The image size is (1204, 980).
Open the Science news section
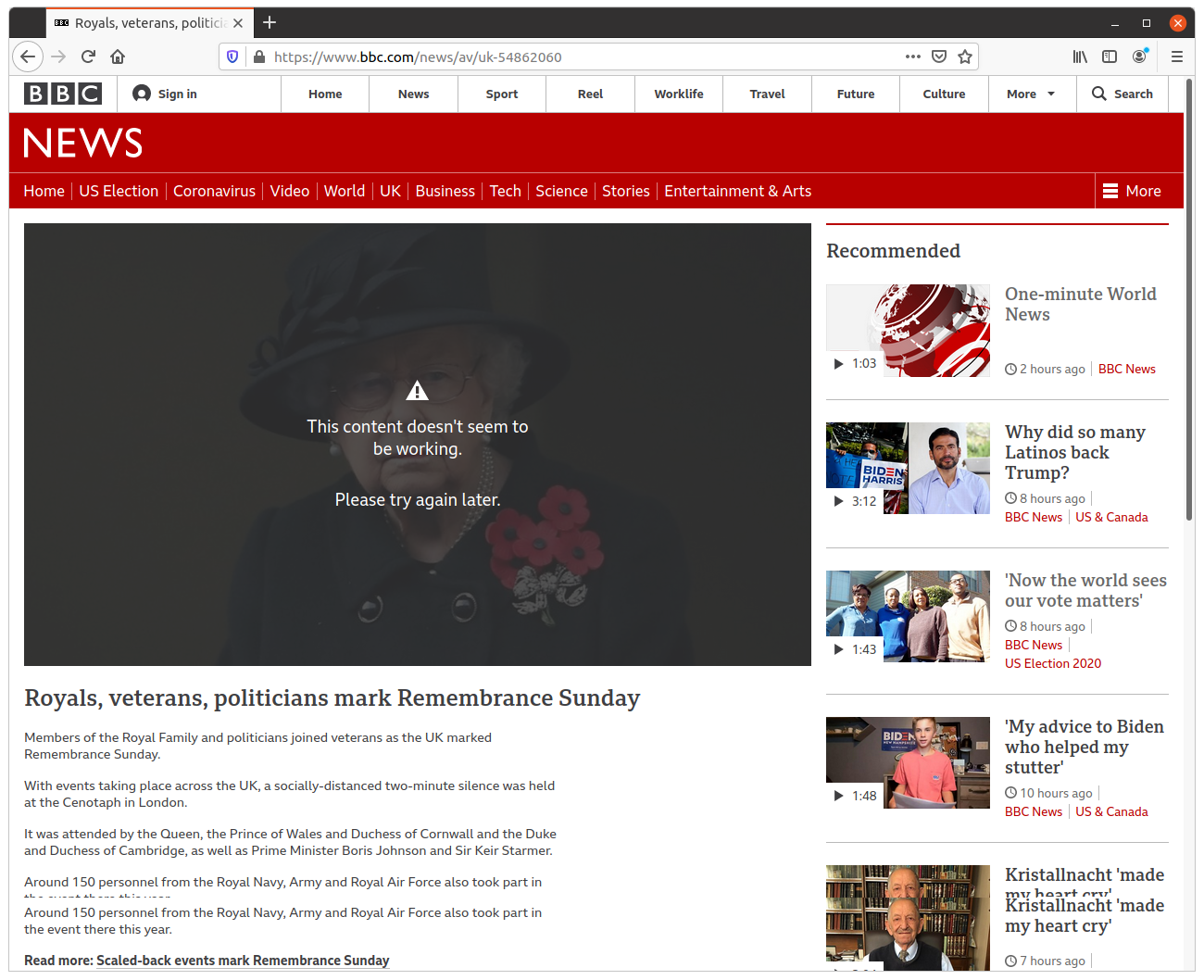561,191
